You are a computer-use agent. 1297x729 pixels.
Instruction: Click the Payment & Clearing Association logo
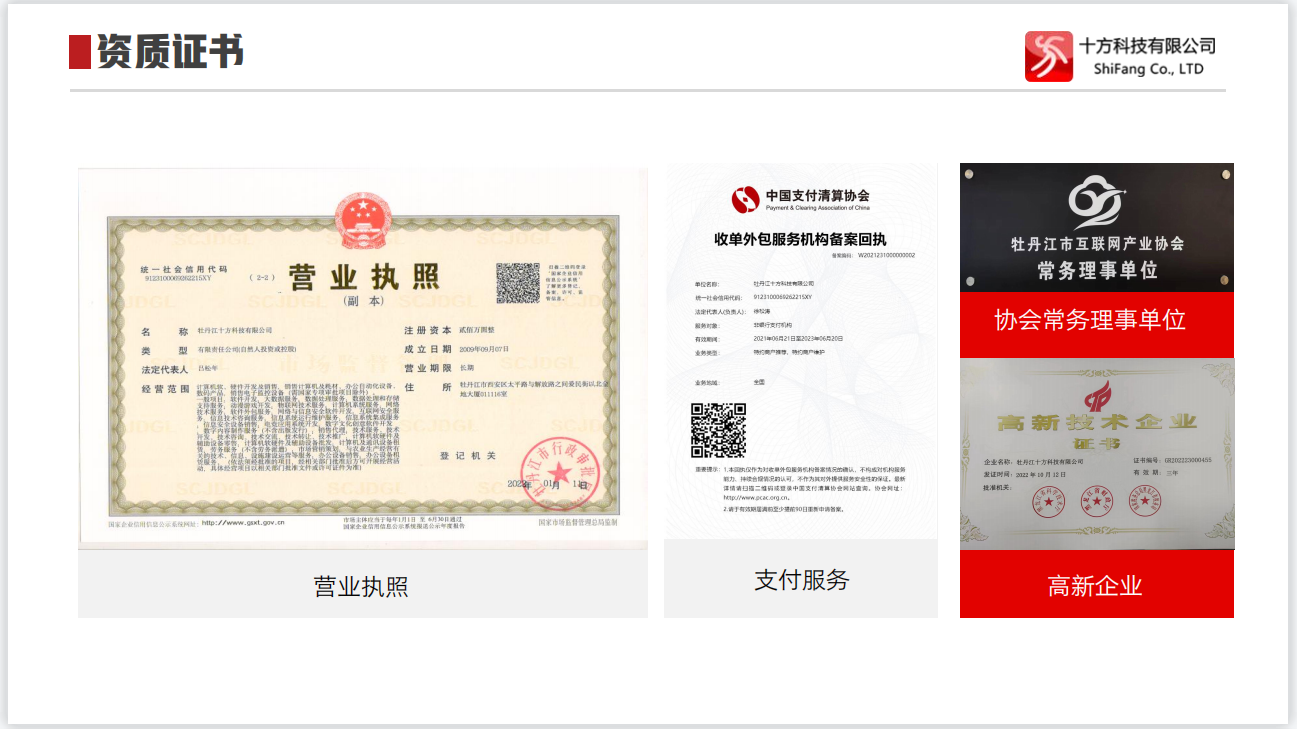click(745, 200)
